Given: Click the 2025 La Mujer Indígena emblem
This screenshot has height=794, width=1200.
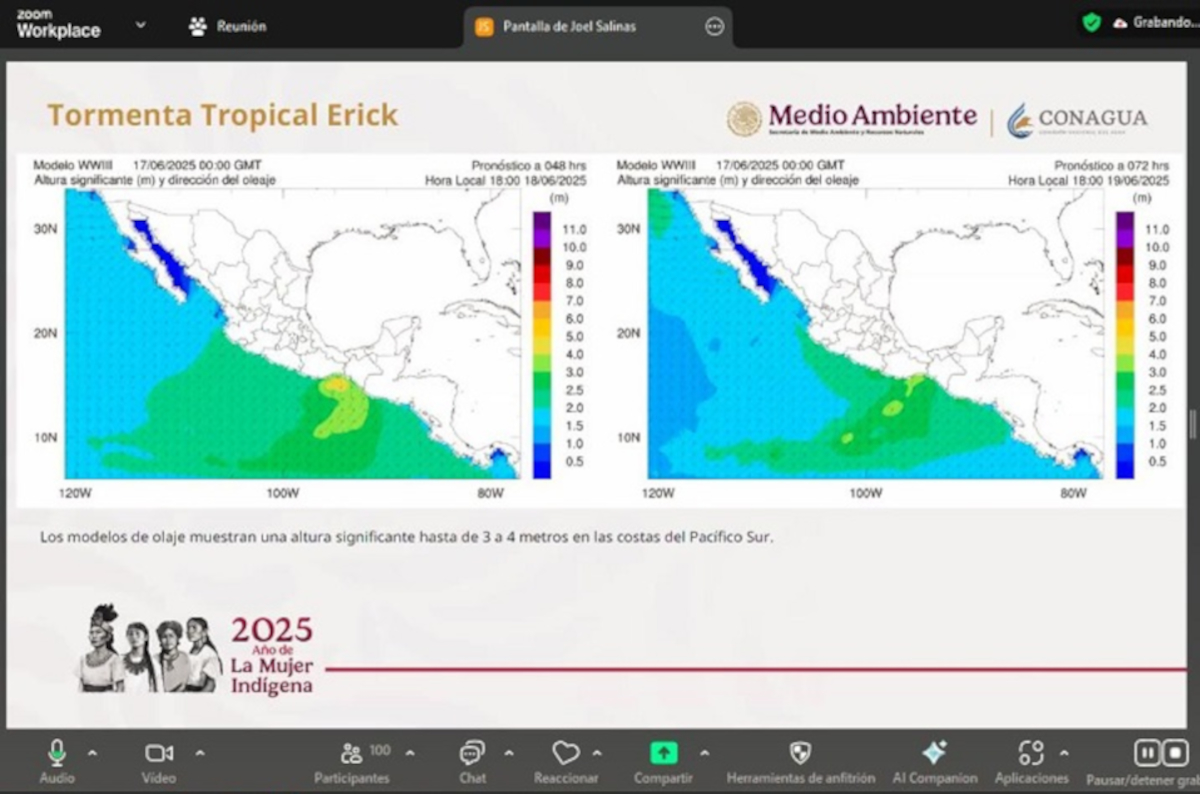Looking at the screenshot, I should click(x=196, y=651).
